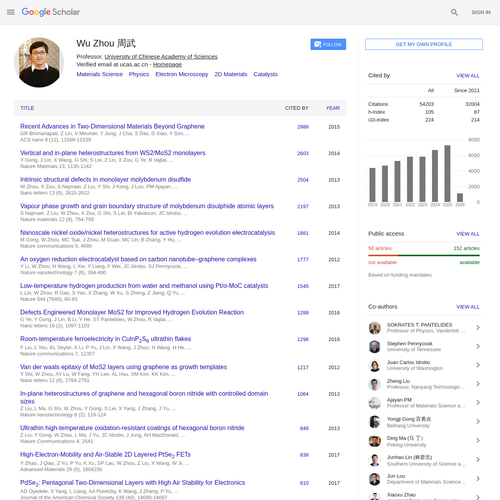Click the search magnifier icon
Screen dimensions: 500x500
pyautogui.click(x=454, y=12)
